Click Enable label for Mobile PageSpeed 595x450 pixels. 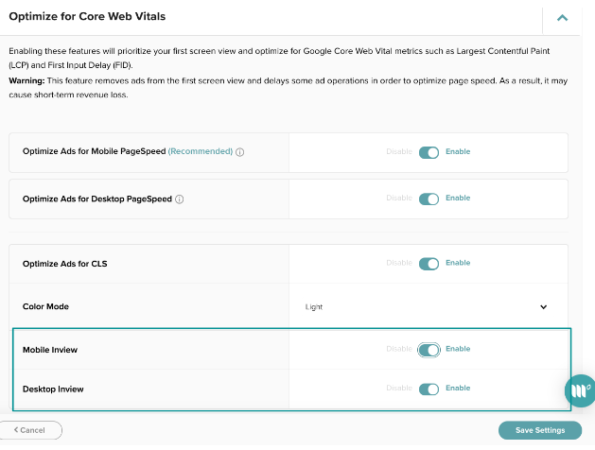pyautogui.click(x=458, y=151)
